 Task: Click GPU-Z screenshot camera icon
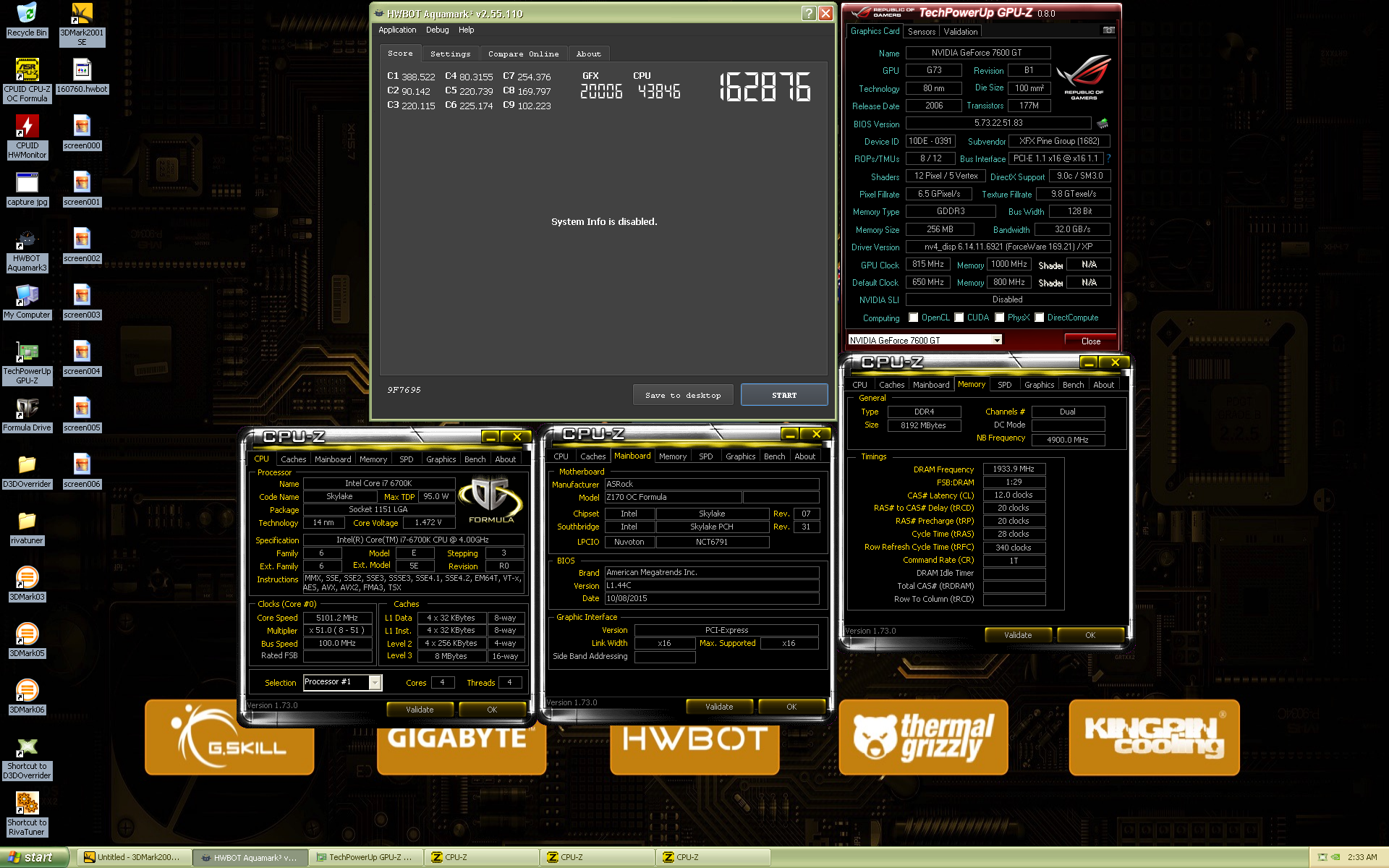[1108, 30]
